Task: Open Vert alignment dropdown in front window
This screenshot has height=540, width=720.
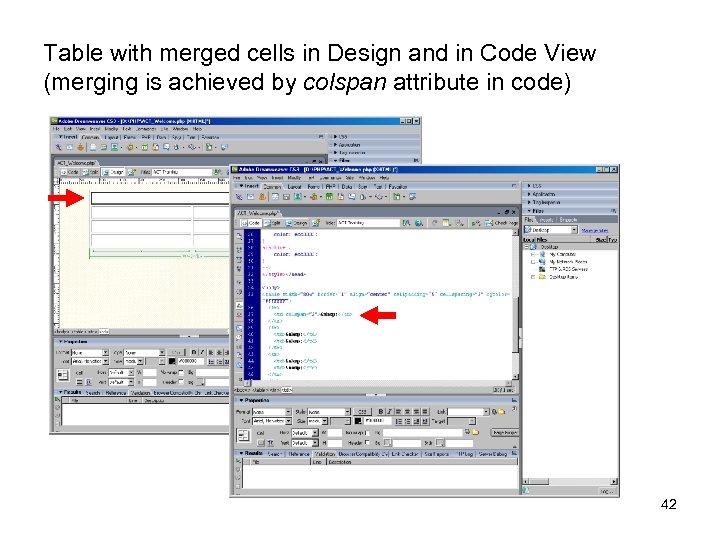Action: coord(315,443)
